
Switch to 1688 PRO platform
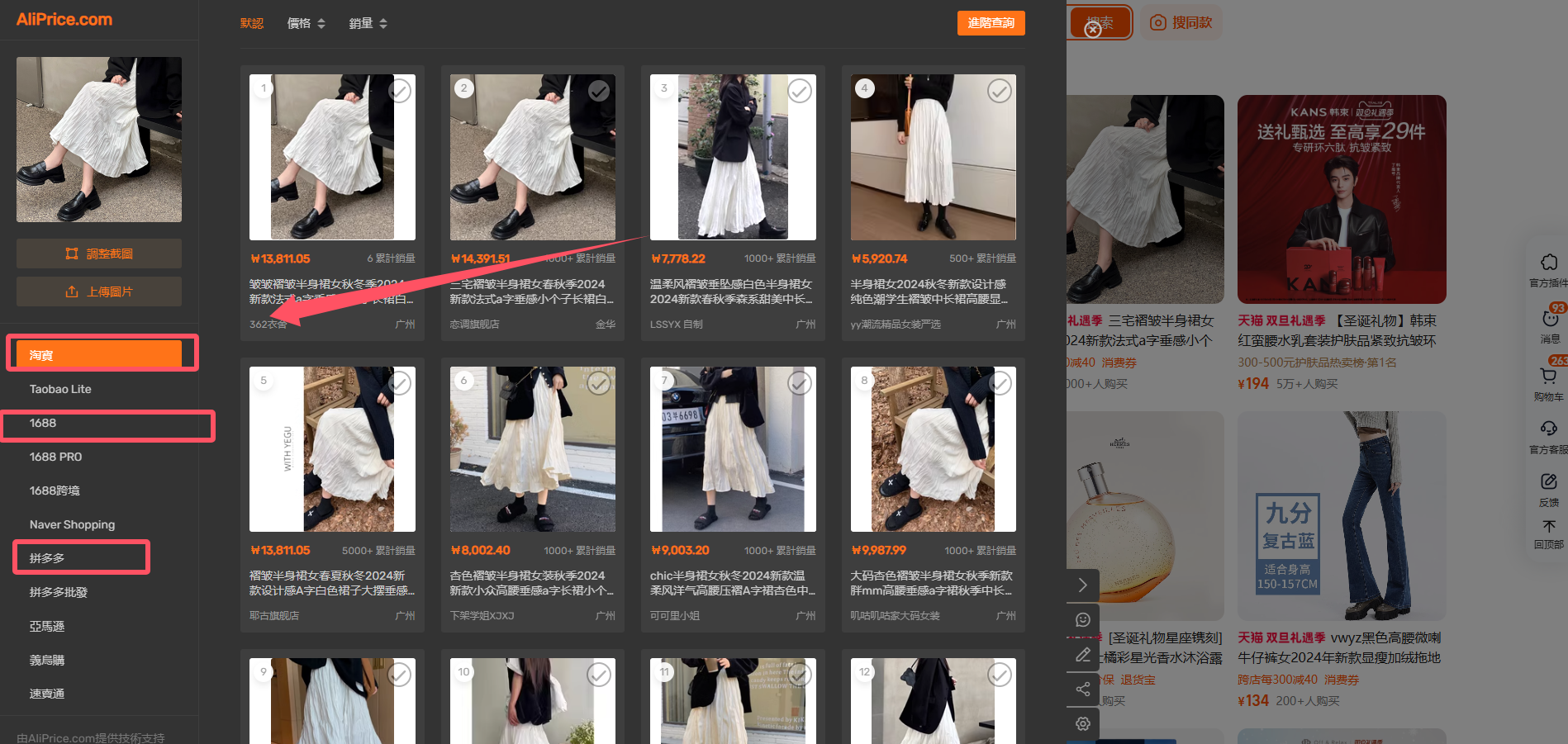[55, 457]
